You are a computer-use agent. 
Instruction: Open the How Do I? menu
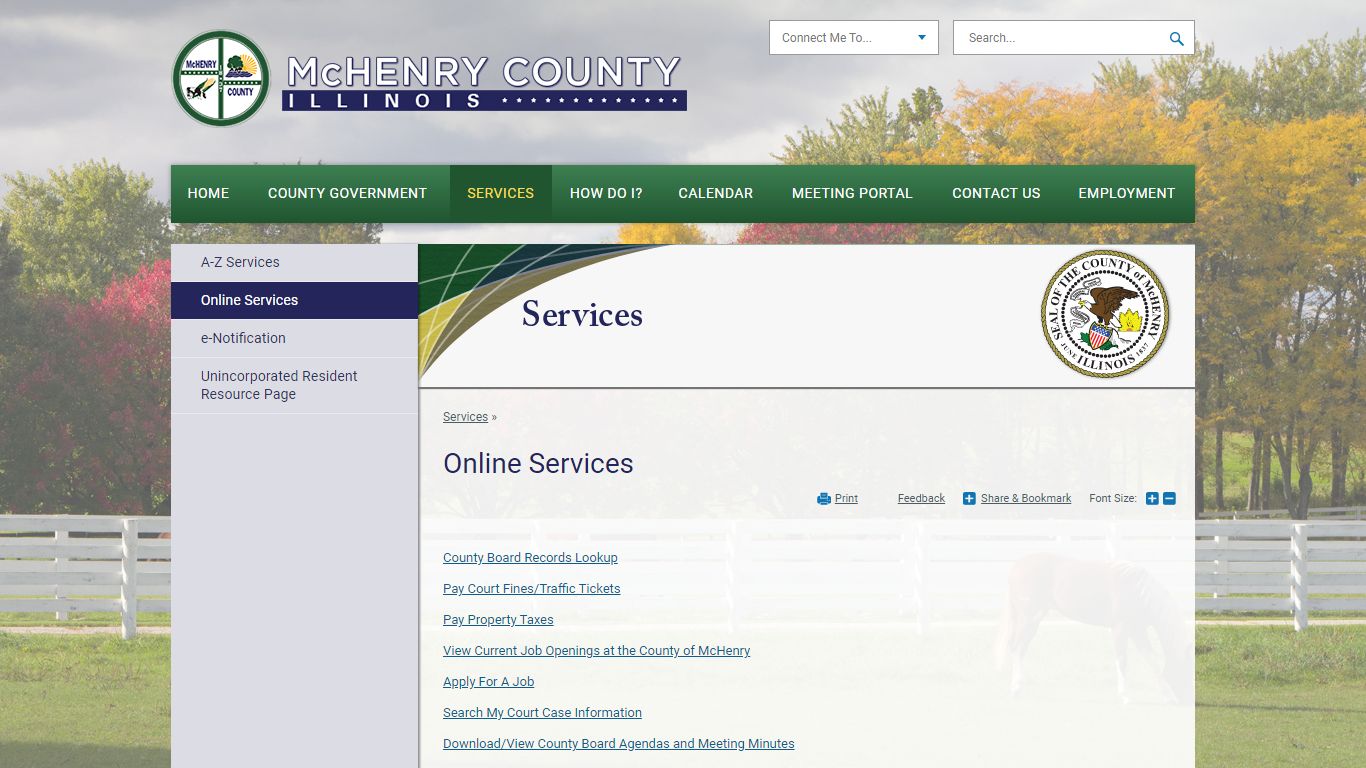(606, 193)
